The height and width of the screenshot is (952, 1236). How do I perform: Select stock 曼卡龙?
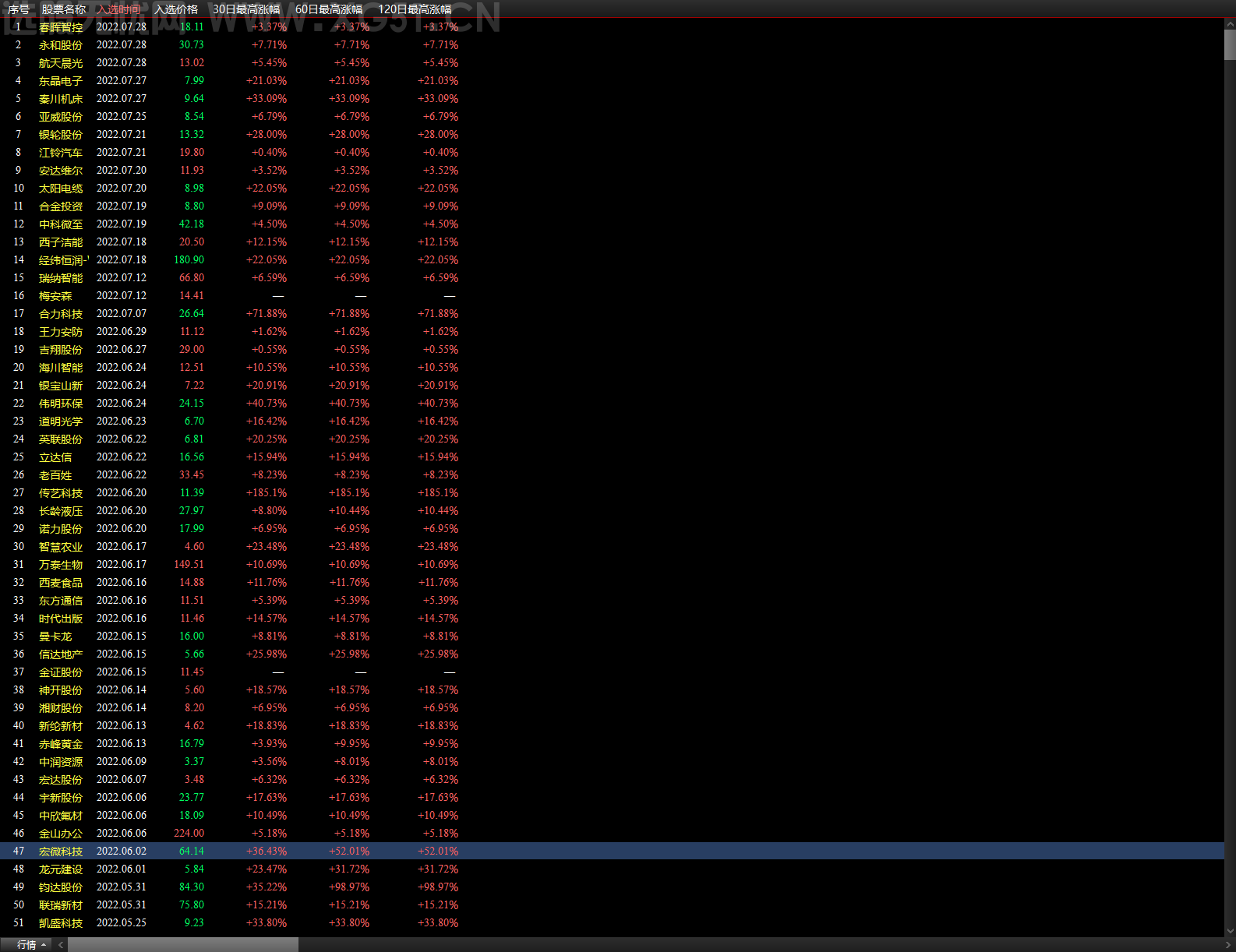[x=55, y=636]
